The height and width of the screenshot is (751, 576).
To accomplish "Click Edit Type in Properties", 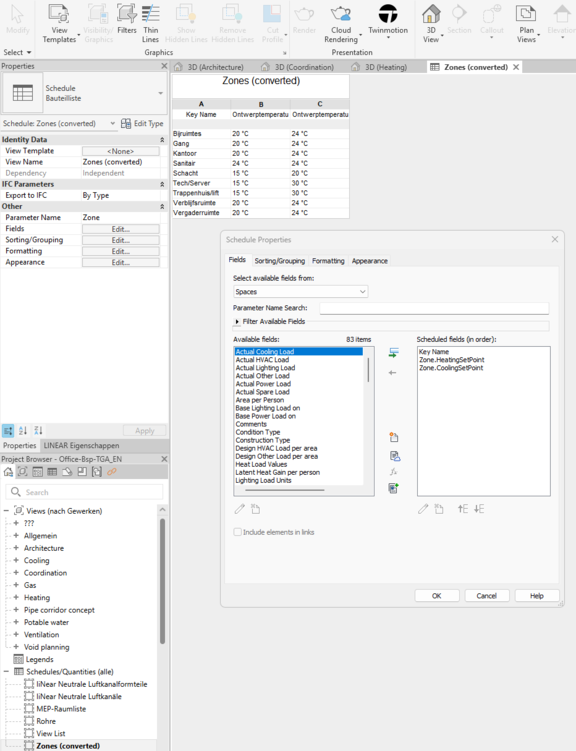I will click(142, 124).
